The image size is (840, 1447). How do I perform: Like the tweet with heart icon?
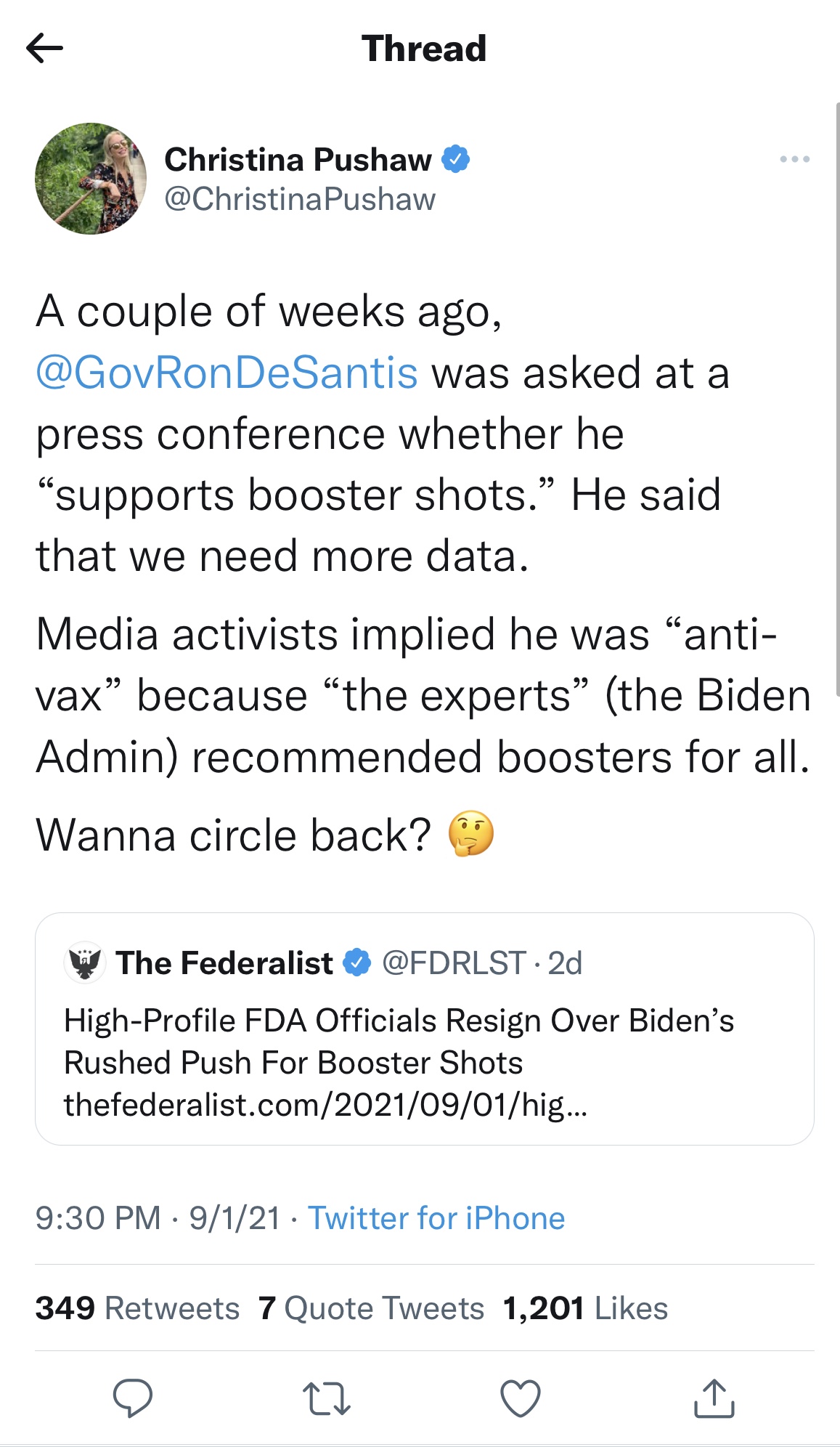[x=521, y=1398]
